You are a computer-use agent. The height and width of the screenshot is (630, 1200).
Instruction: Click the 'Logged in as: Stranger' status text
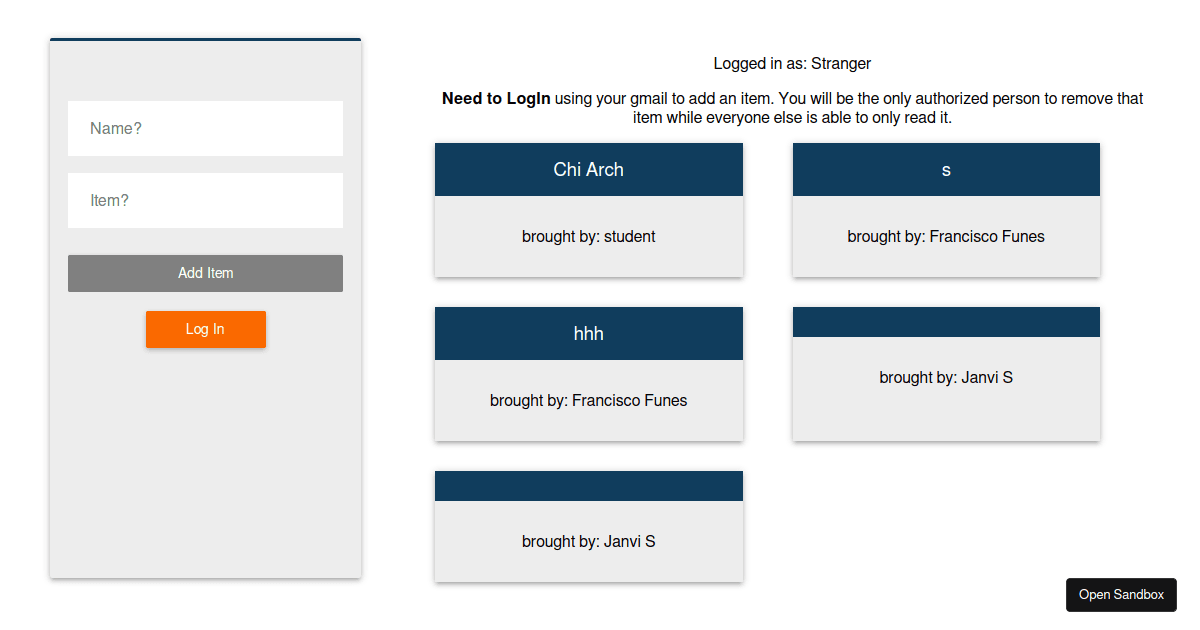(x=792, y=64)
